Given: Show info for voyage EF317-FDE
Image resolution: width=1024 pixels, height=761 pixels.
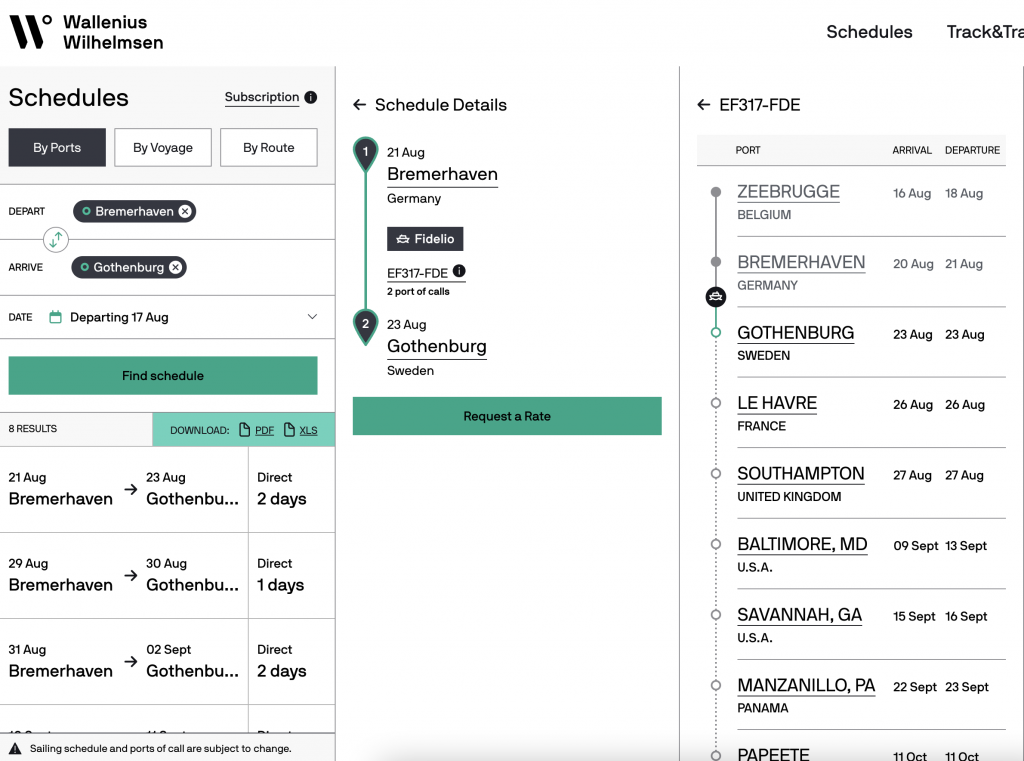Looking at the screenshot, I should click(459, 271).
